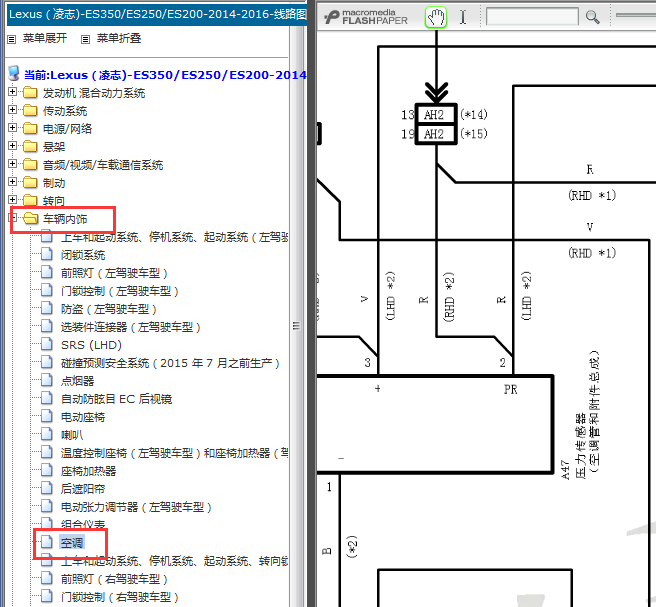Viewport: 656px width, 607px height.
Task: Expand the 转向 folder node
Action: 13,200
